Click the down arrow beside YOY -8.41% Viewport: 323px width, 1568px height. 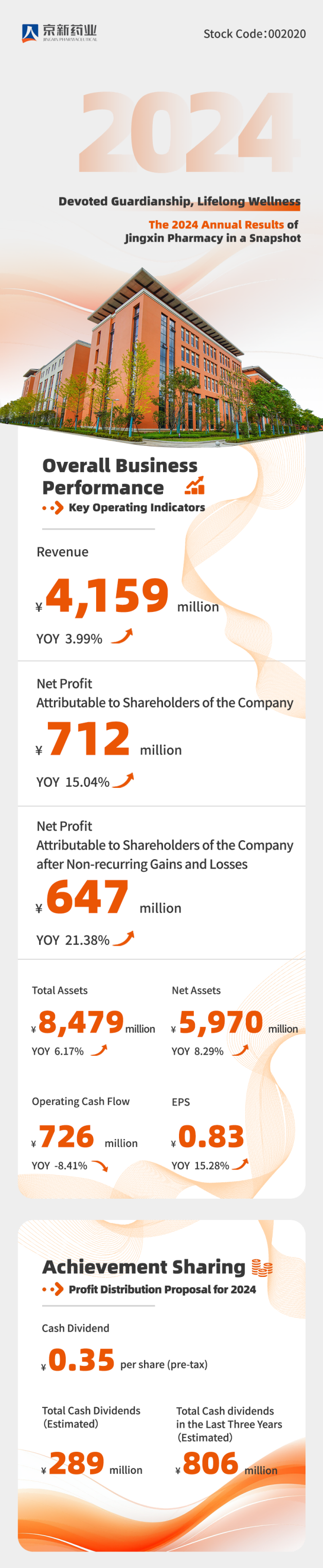click(100, 1166)
